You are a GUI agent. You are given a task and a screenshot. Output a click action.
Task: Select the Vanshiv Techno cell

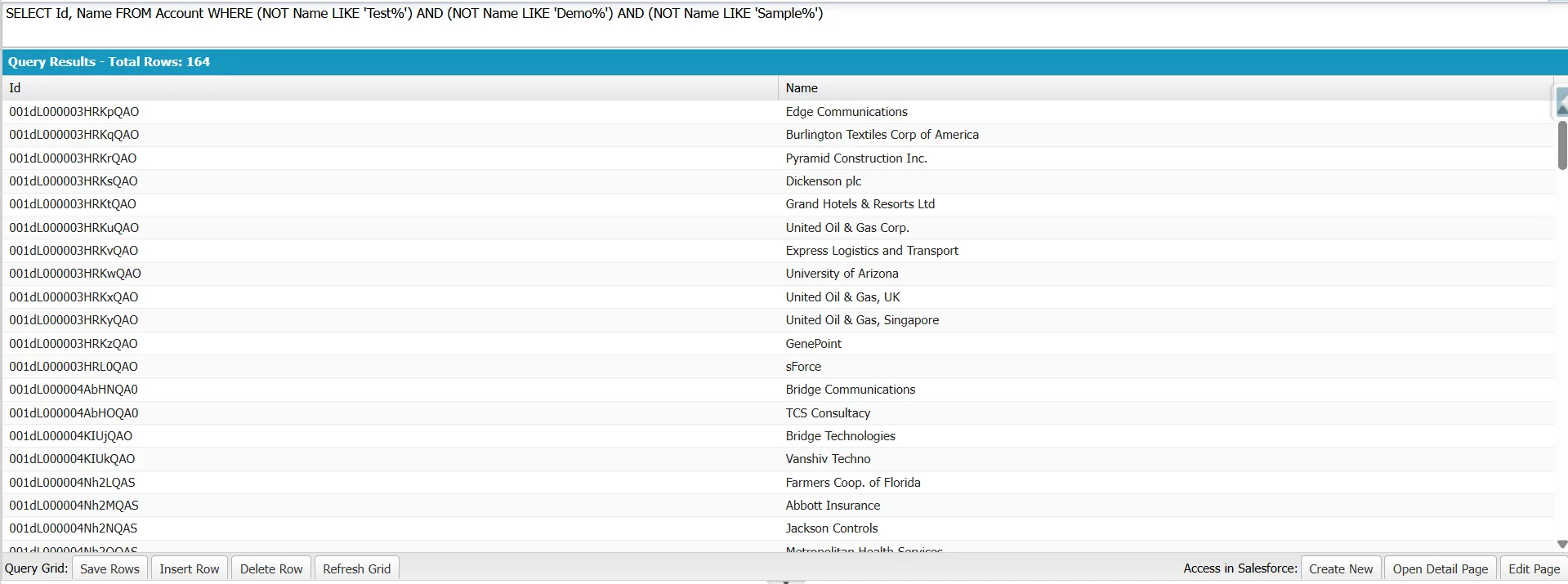pyautogui.click(x=1166, y=459)
